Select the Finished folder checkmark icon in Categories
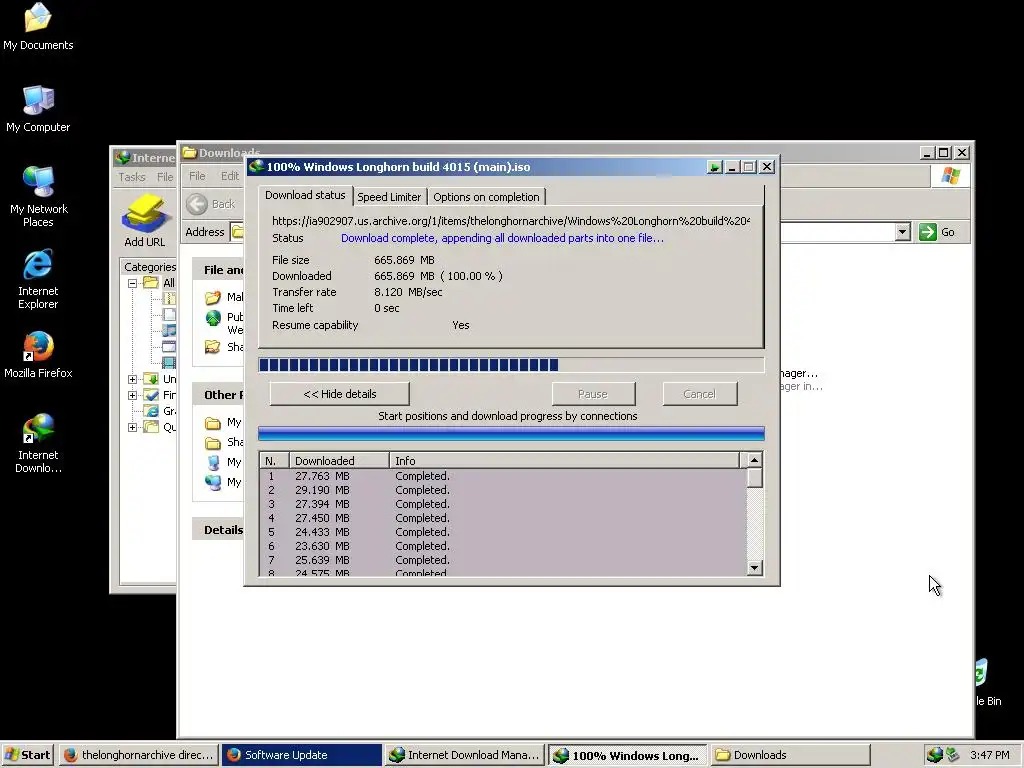This screenshot has width=1024, height=768. click(x=151, y=394)
